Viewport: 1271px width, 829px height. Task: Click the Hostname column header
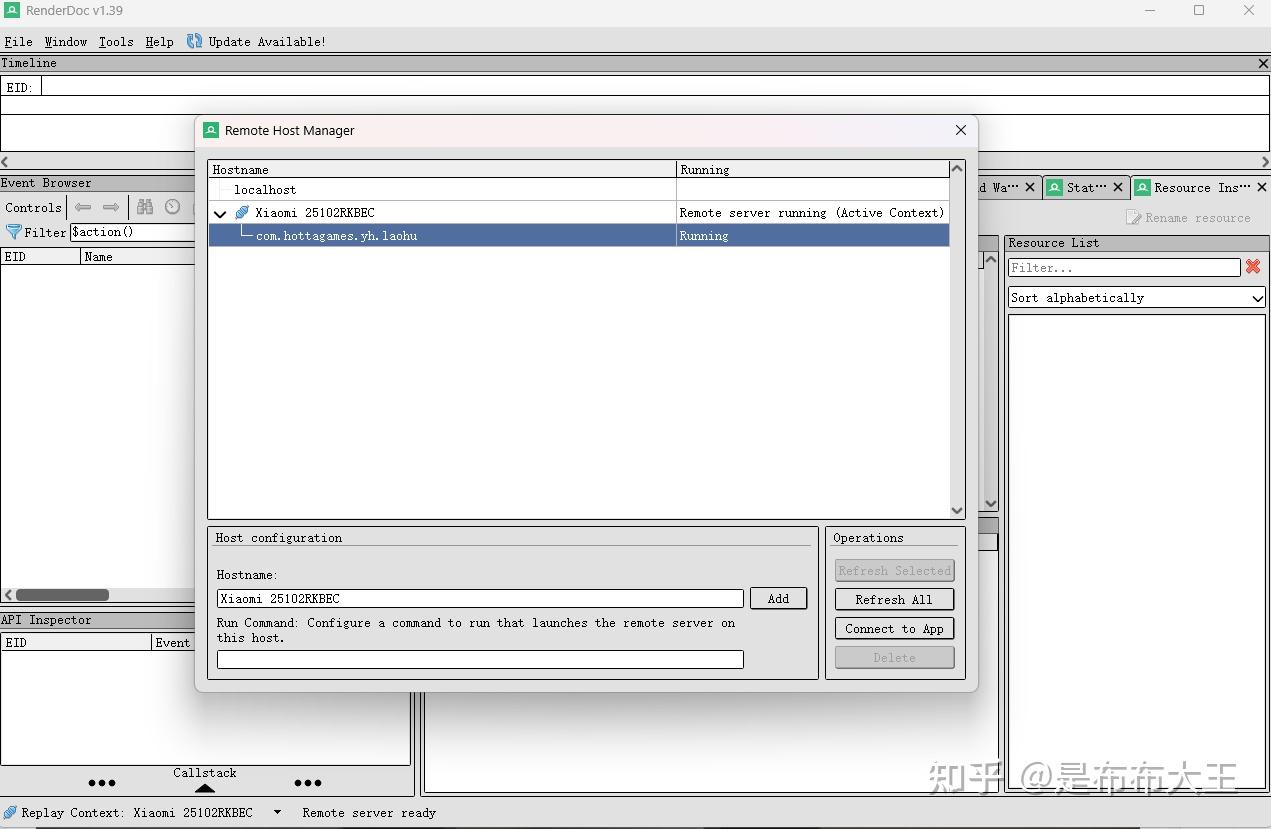442,169
